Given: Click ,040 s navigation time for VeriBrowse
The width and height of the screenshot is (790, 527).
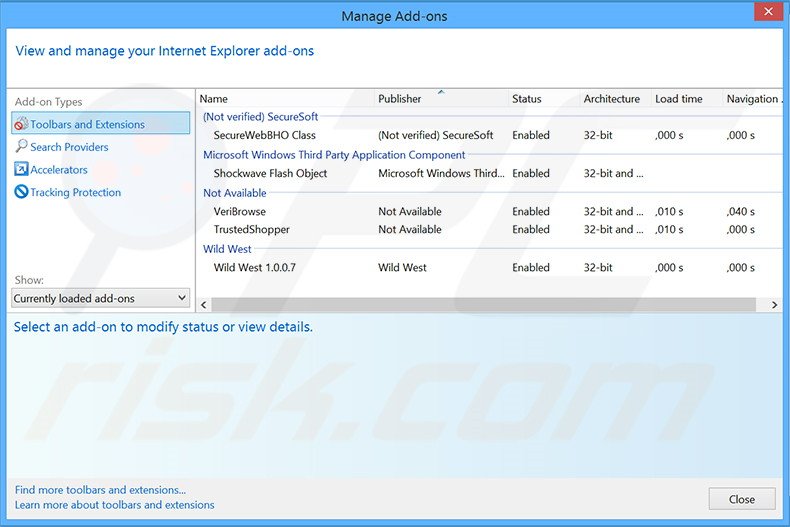Looking at the screenshot, I should (741, 212).
